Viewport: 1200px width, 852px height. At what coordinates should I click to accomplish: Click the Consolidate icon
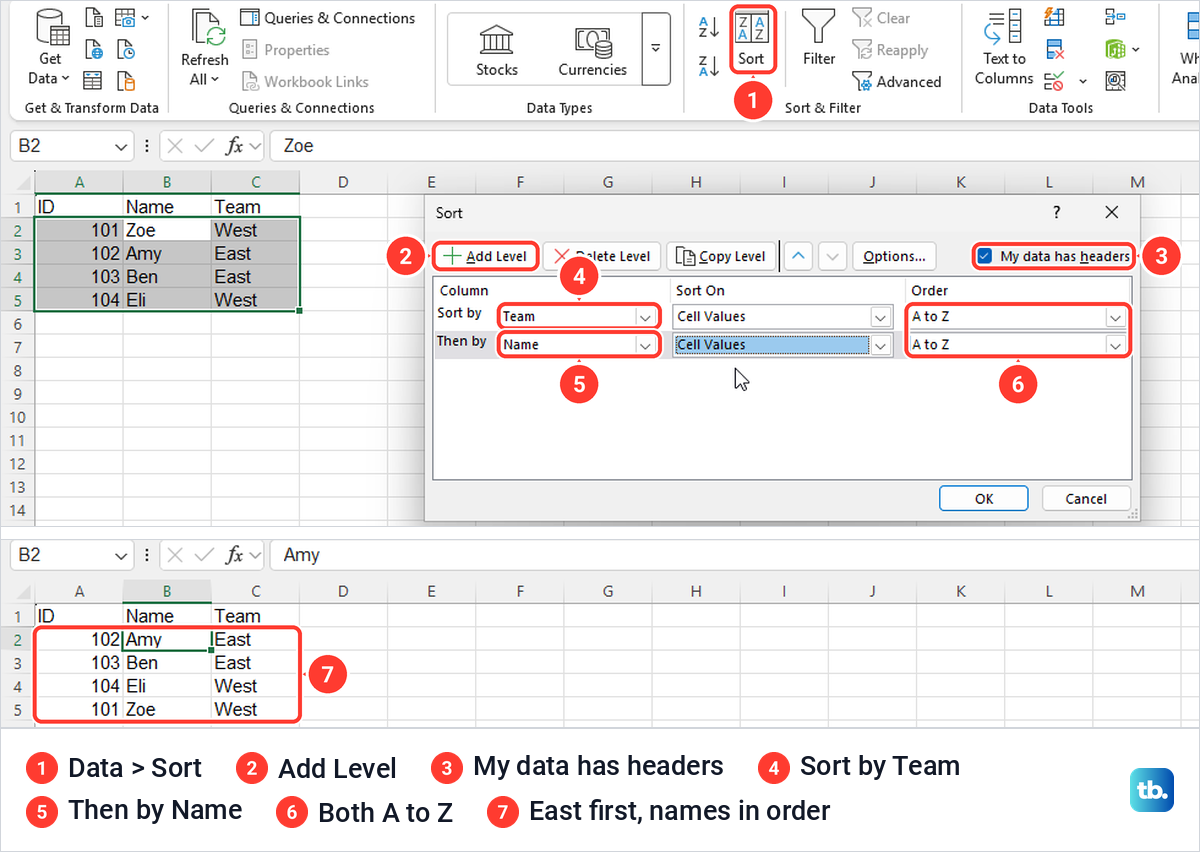[1115, 17]
